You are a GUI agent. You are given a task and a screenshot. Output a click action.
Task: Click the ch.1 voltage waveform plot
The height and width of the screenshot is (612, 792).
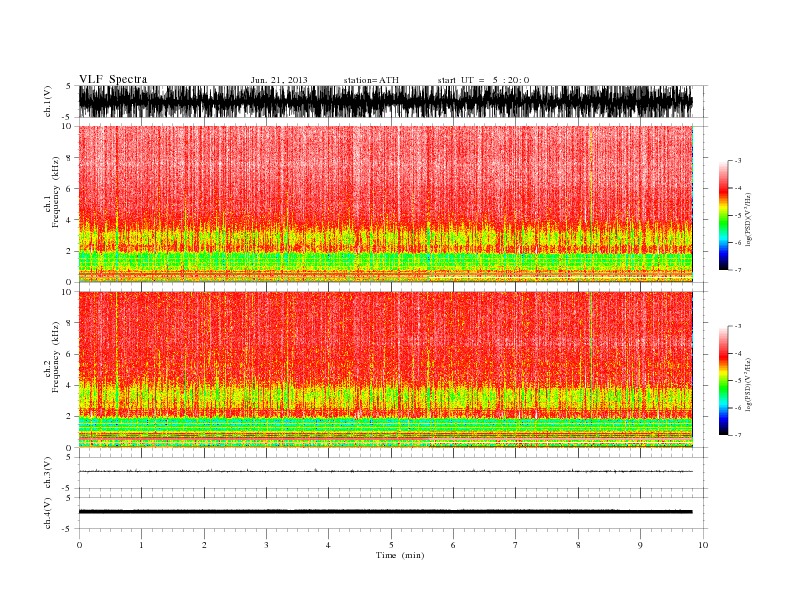[385, 101]
